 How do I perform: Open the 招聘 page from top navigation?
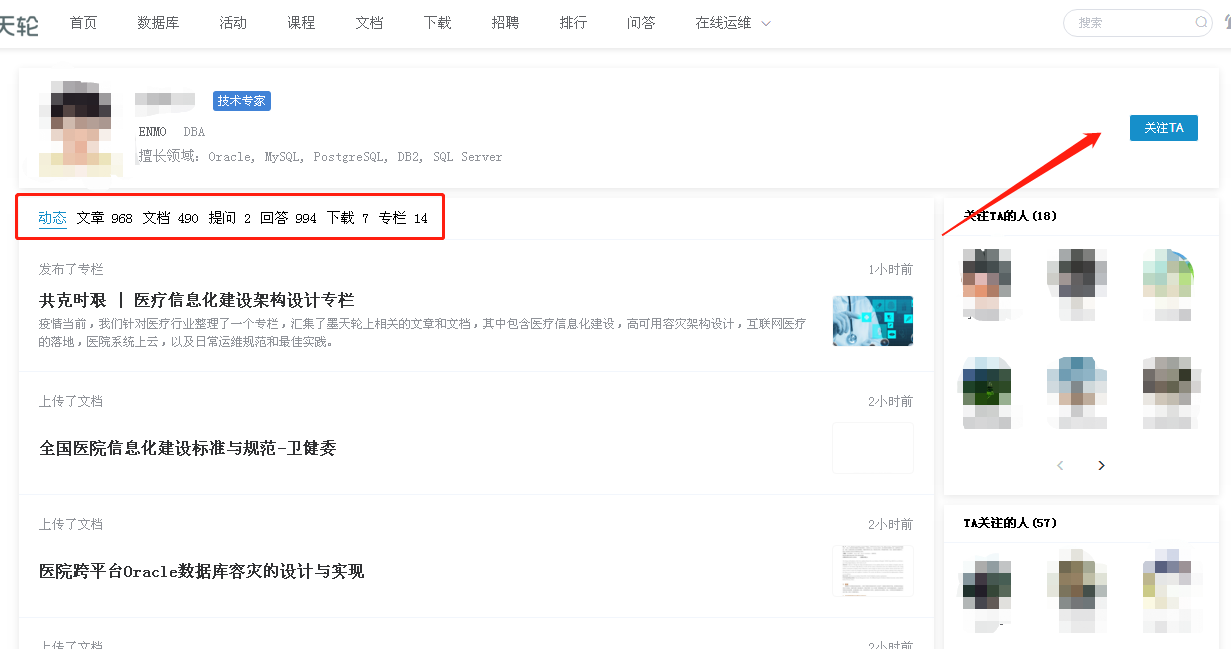click(505, 22)
